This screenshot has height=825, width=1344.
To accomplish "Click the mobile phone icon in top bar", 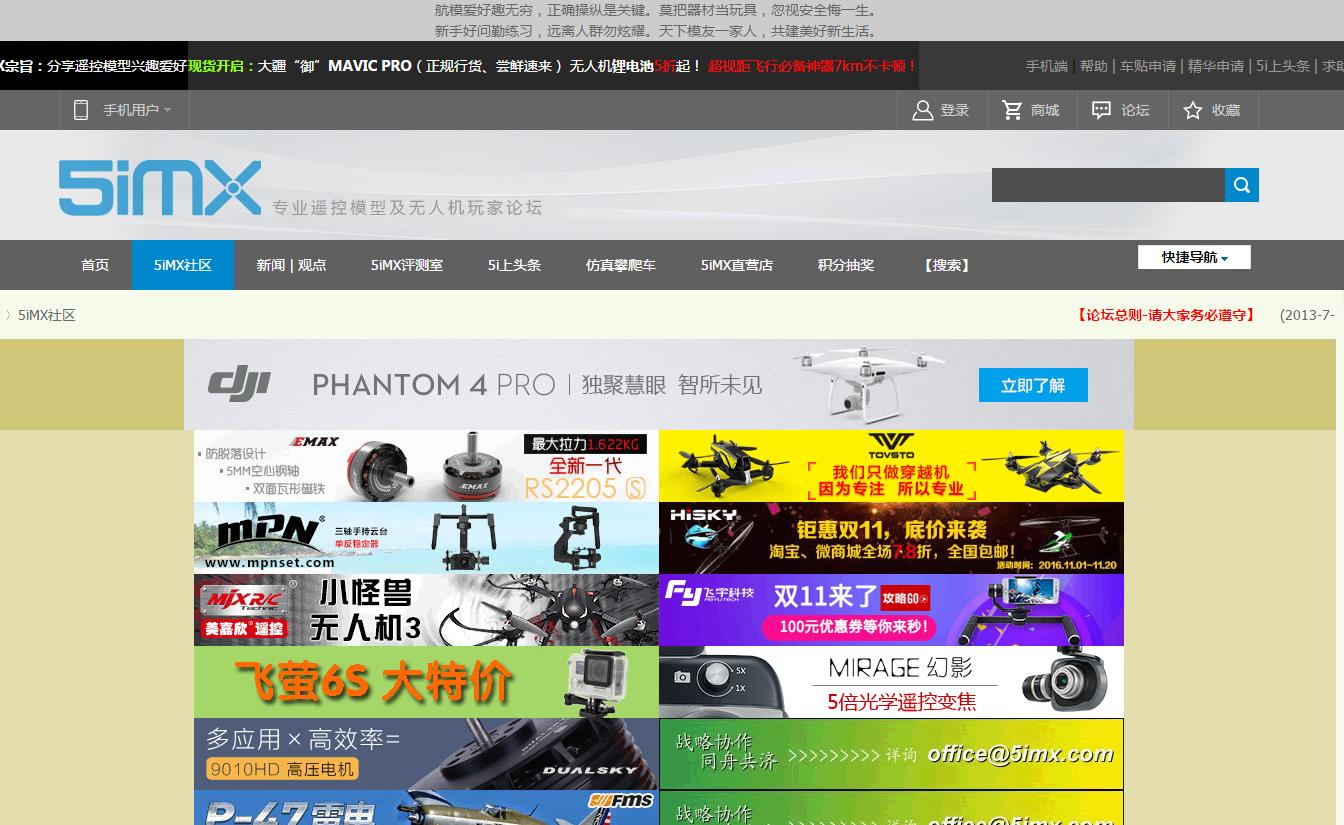I will tap(81, 110).
